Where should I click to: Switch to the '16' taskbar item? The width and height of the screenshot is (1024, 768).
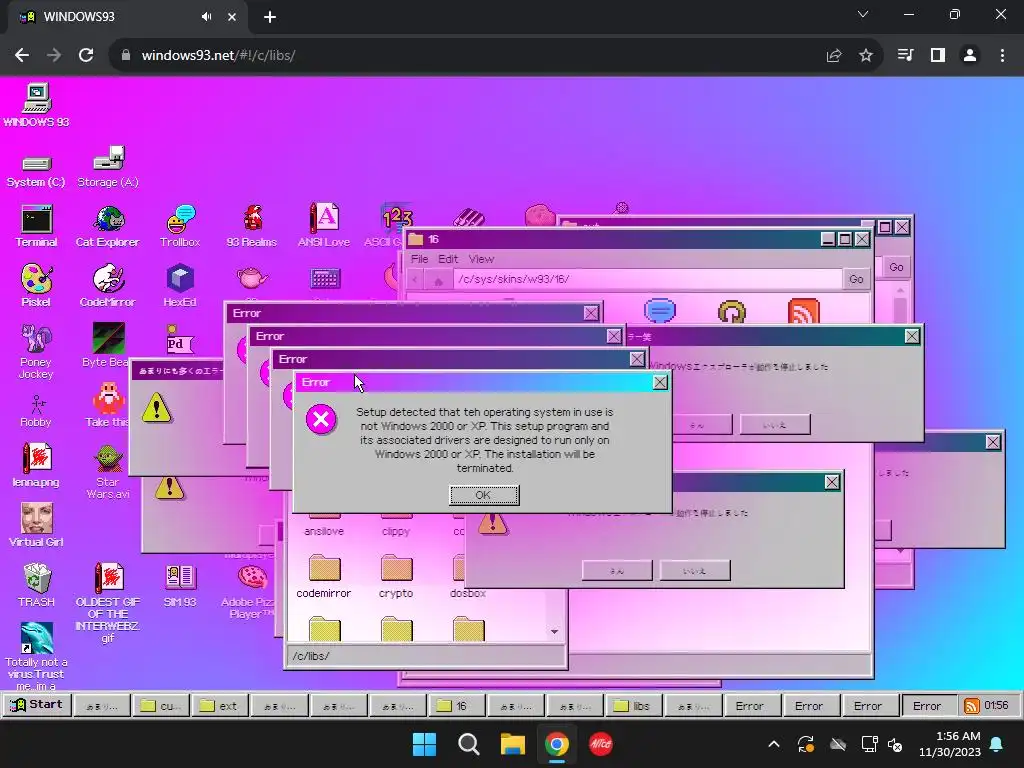coord(456,705)
